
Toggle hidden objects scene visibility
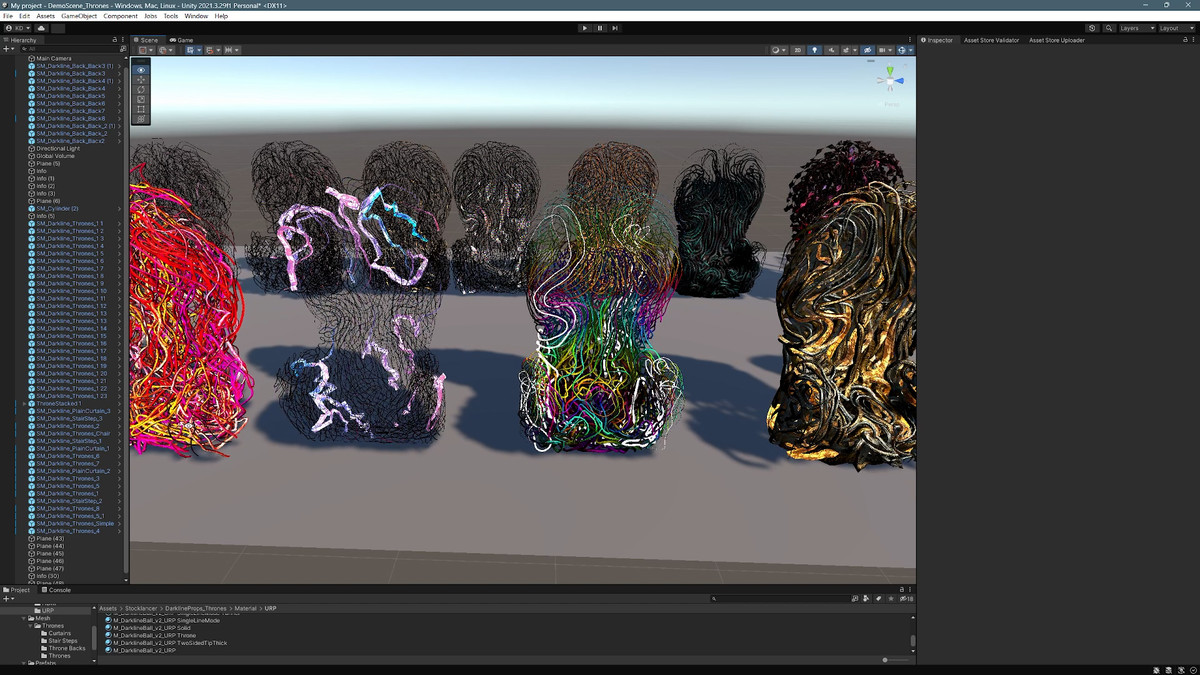867,50
